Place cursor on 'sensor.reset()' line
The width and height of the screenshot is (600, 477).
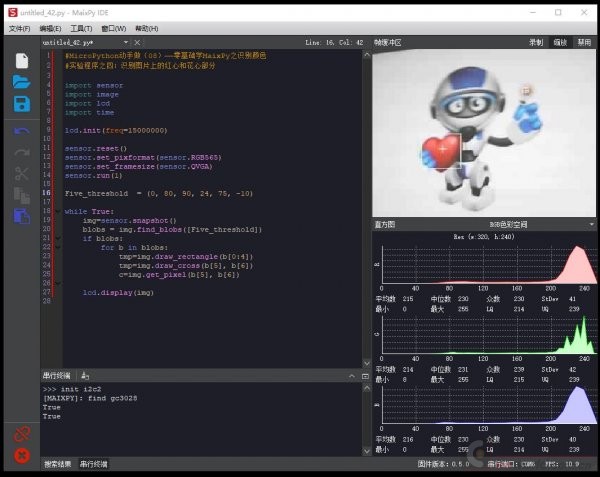tap(96, 149)
